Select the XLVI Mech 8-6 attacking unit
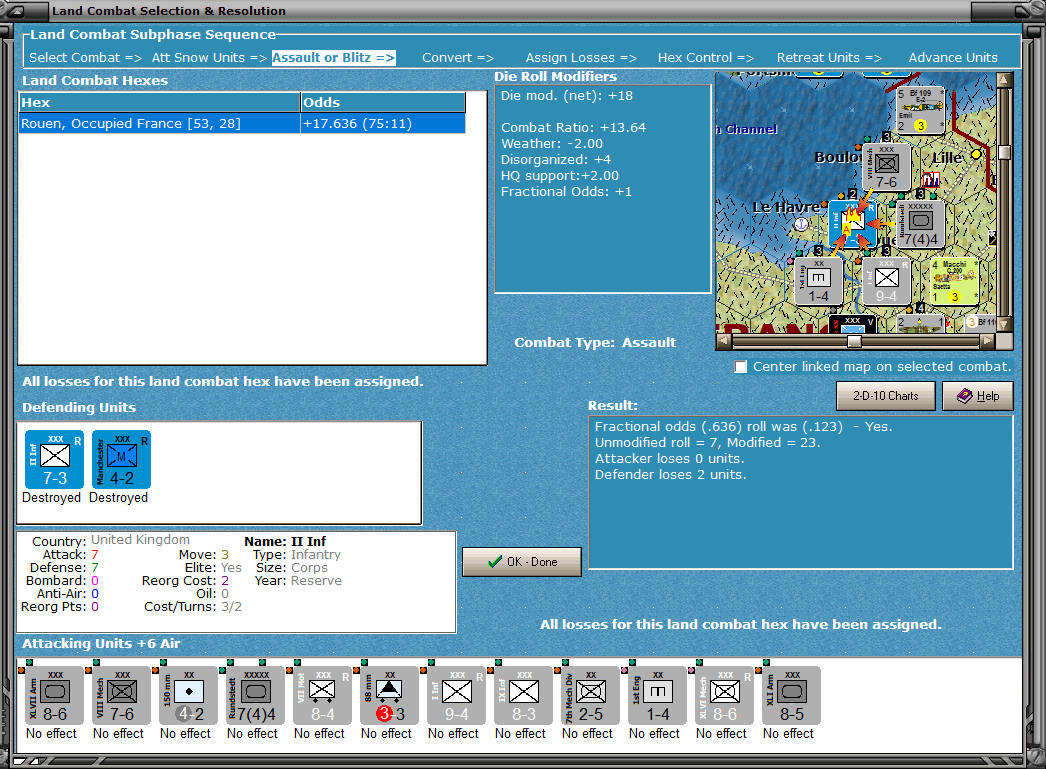 click(x=725, y=696)
